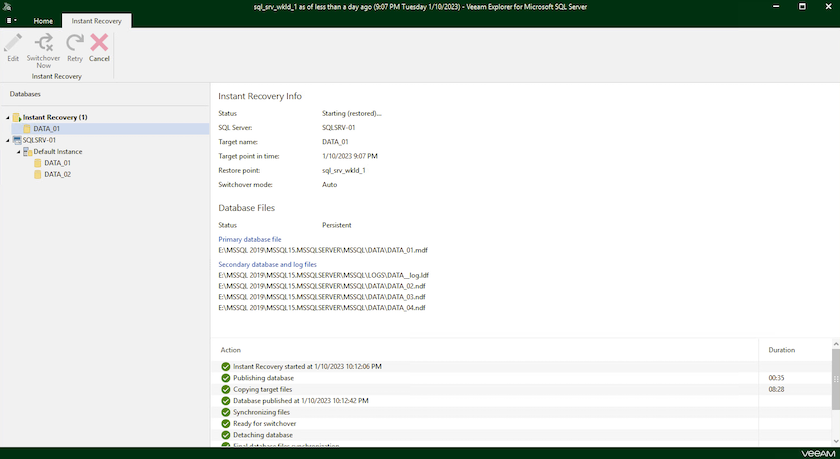Click the green check beside Ready for switchover
This screenshot has width=840, height=459.
point(225,423)
